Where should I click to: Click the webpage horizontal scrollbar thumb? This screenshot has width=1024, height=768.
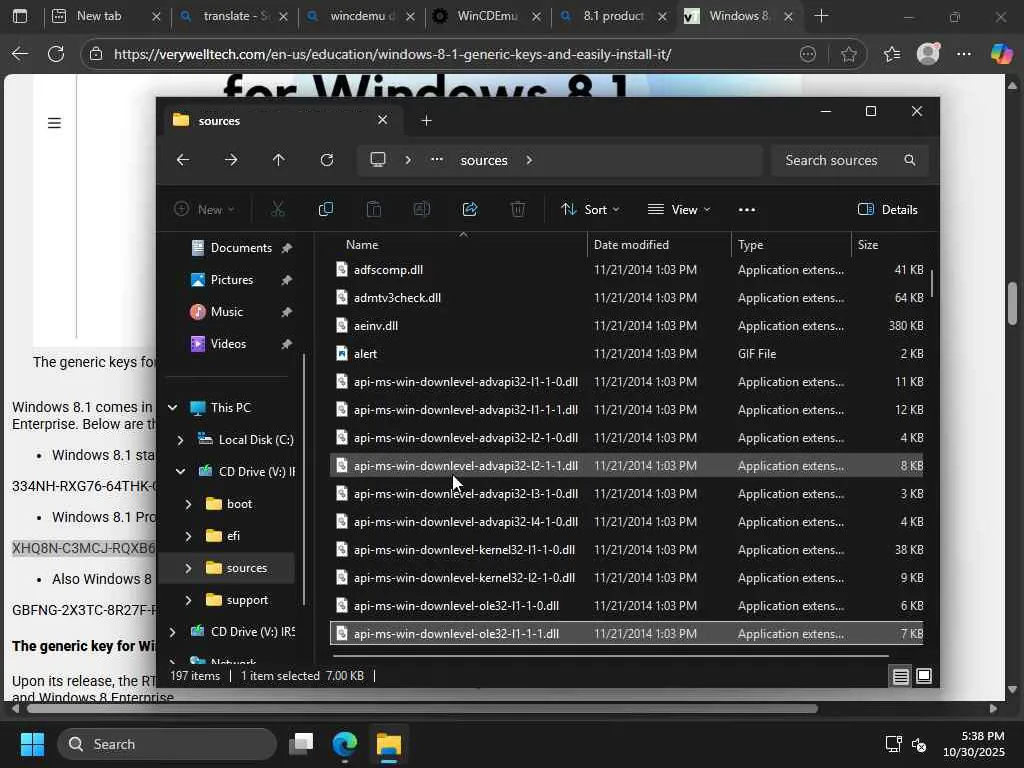click(x=422, y=709)
